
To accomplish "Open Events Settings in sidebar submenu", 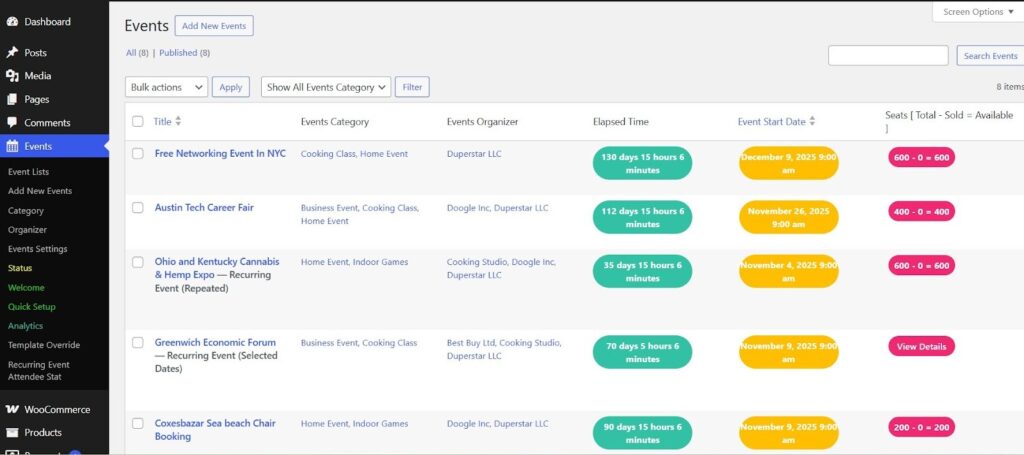I will tap(38, 249).
